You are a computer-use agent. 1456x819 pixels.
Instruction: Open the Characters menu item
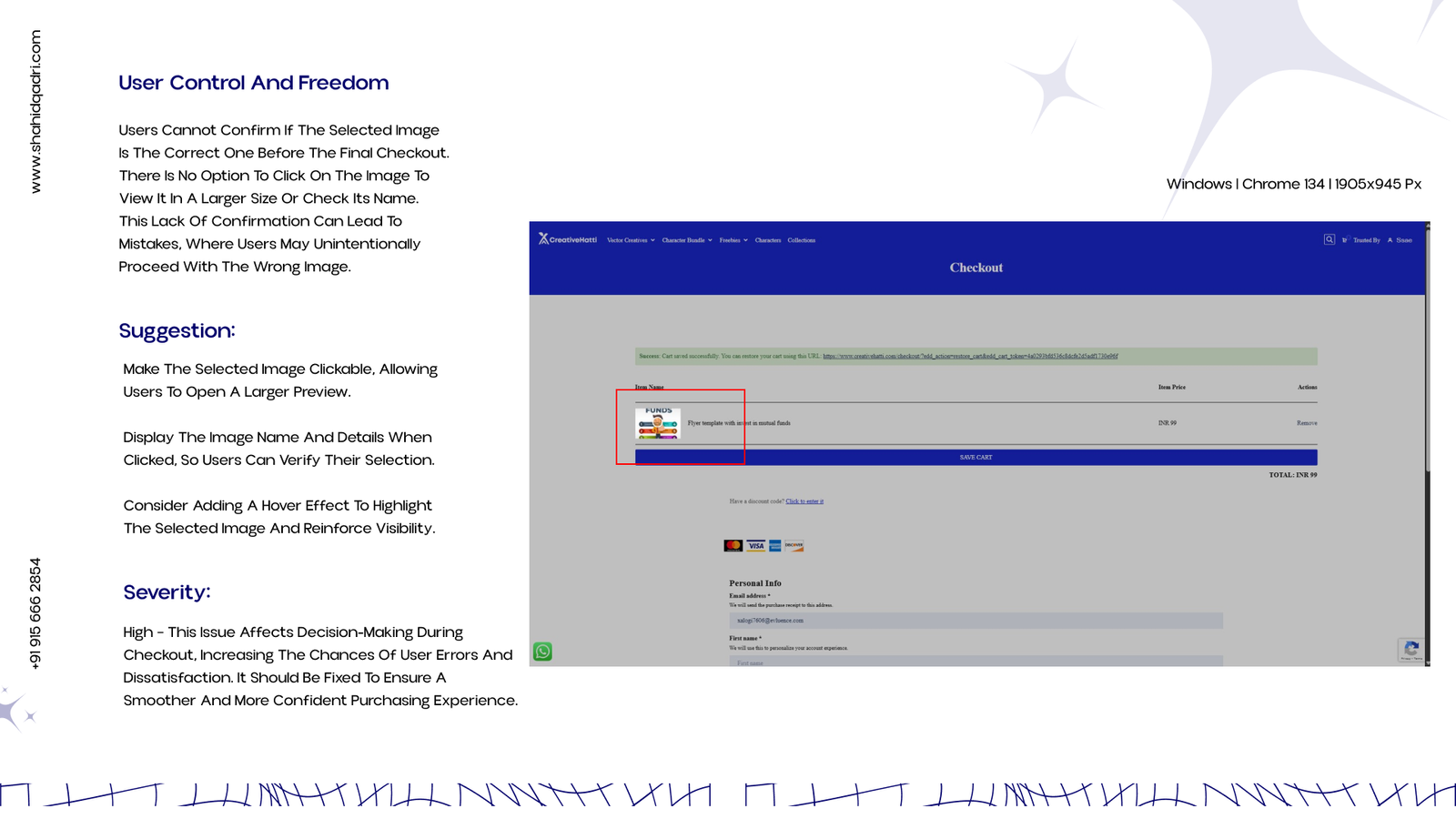pos(768,240)
